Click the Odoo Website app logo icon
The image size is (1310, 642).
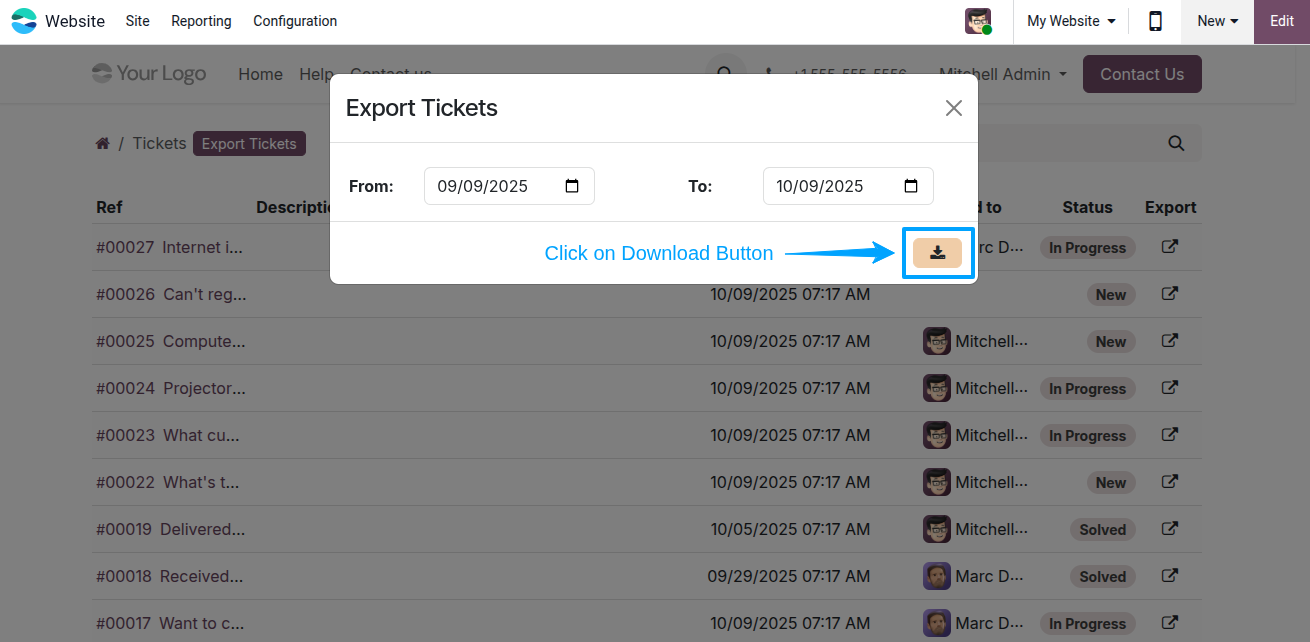(x=23, y=21)
